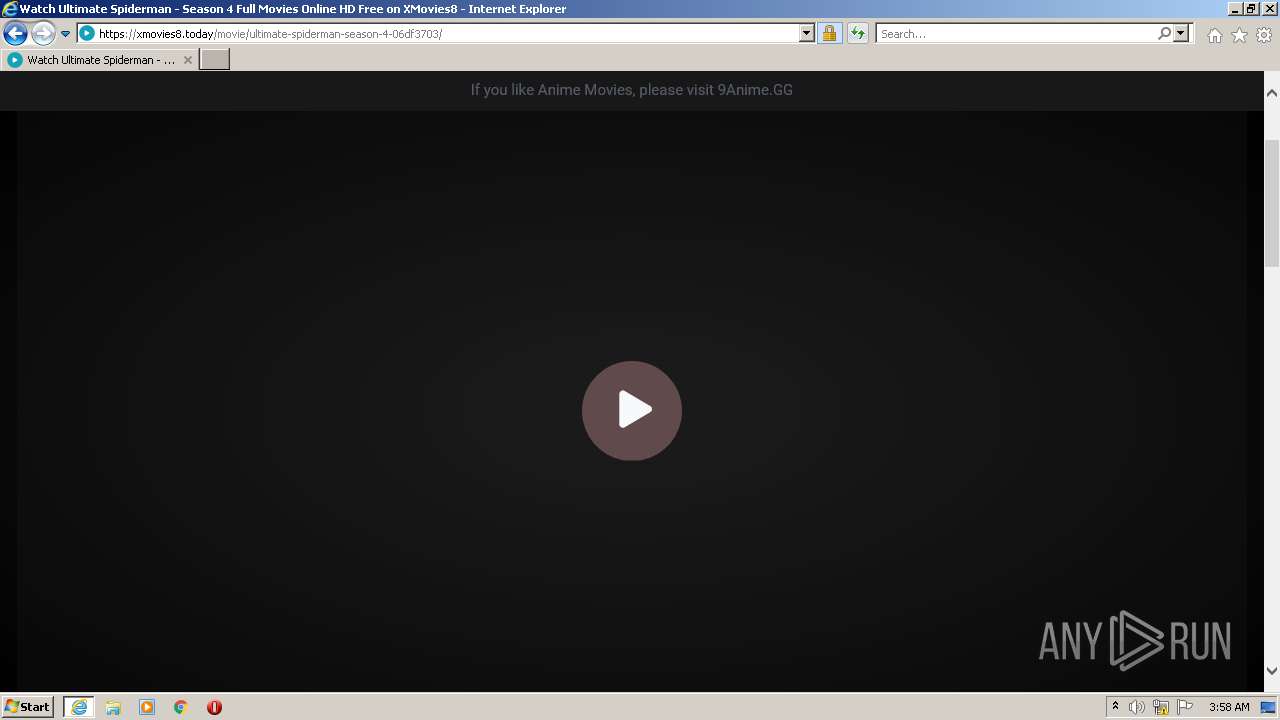Select the Watch Ultimate Spiderman tab

[x=99, y=60]
